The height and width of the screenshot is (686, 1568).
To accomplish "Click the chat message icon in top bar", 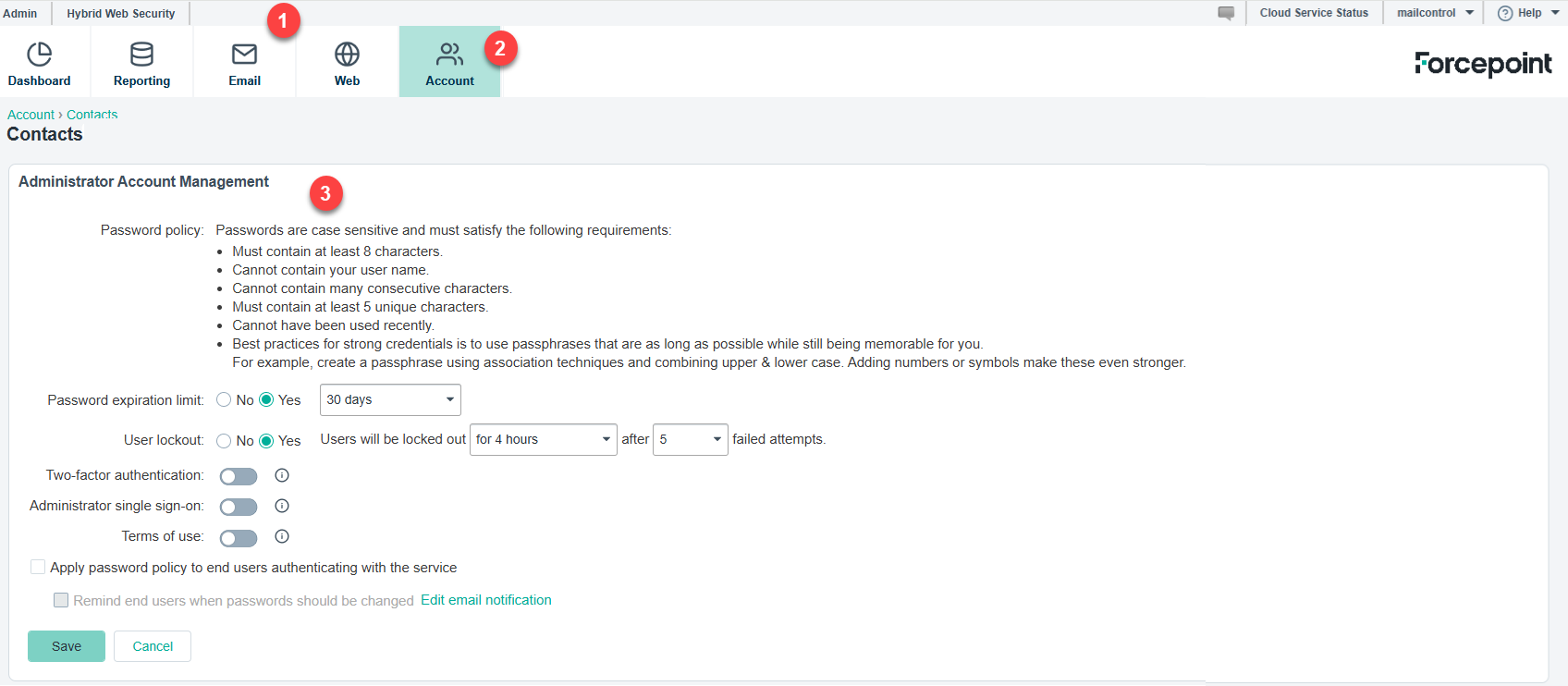I will coord(1226,13).
